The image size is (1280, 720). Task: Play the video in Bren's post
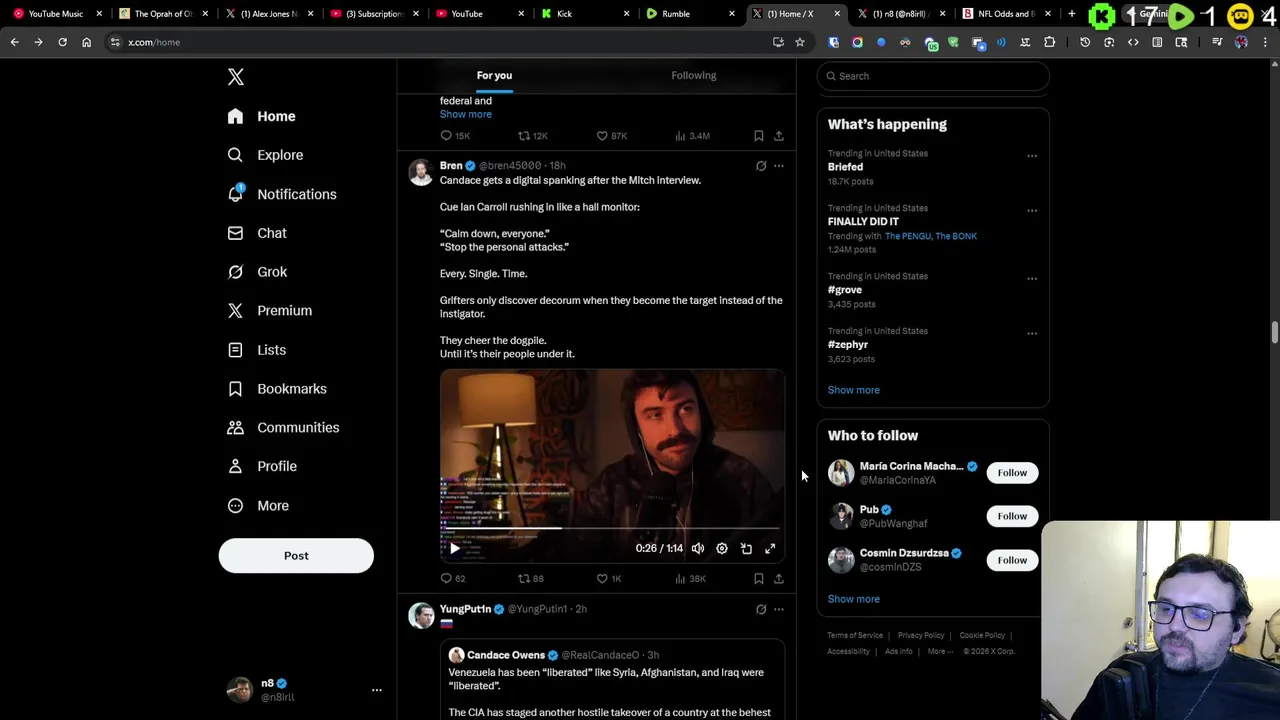click(455, 548)
